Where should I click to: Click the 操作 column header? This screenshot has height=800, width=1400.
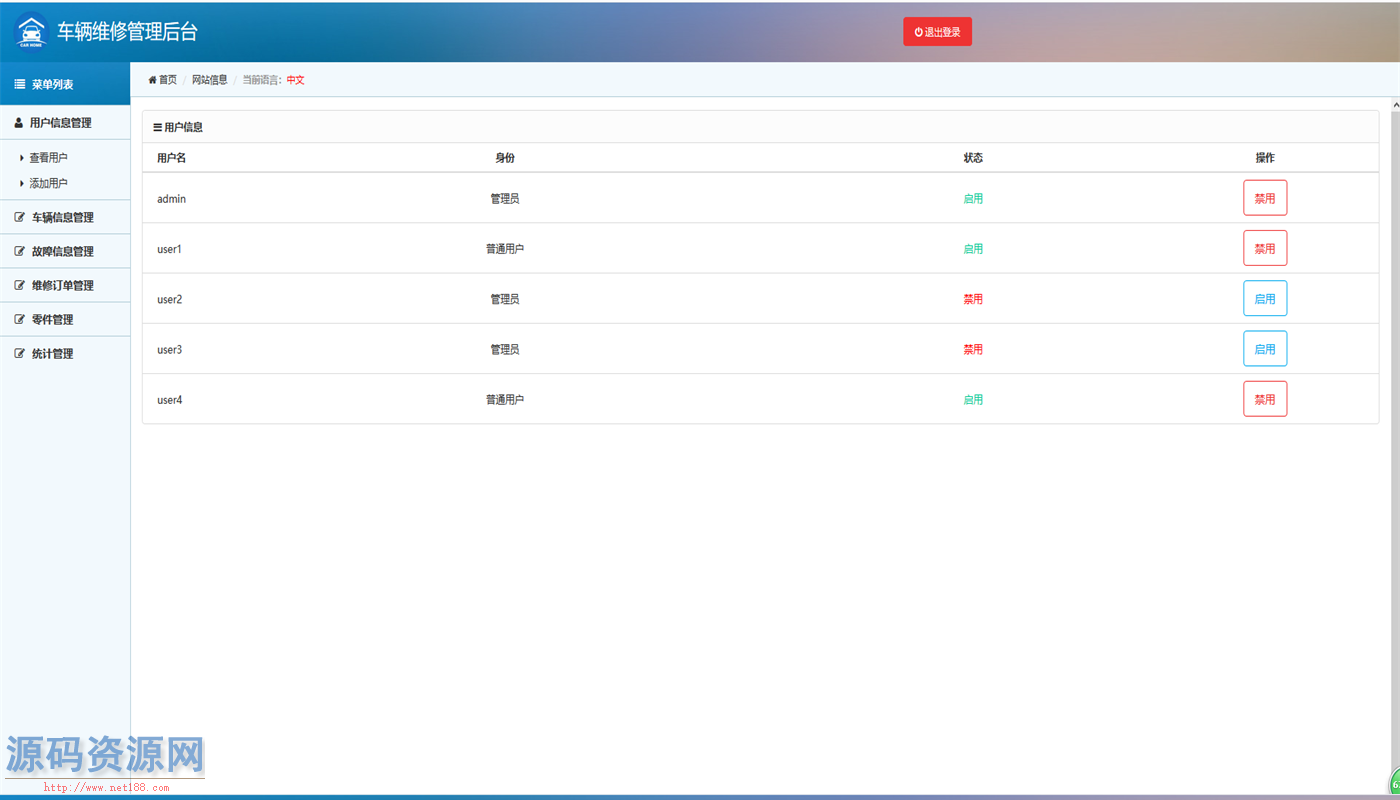pos(1265,158)
